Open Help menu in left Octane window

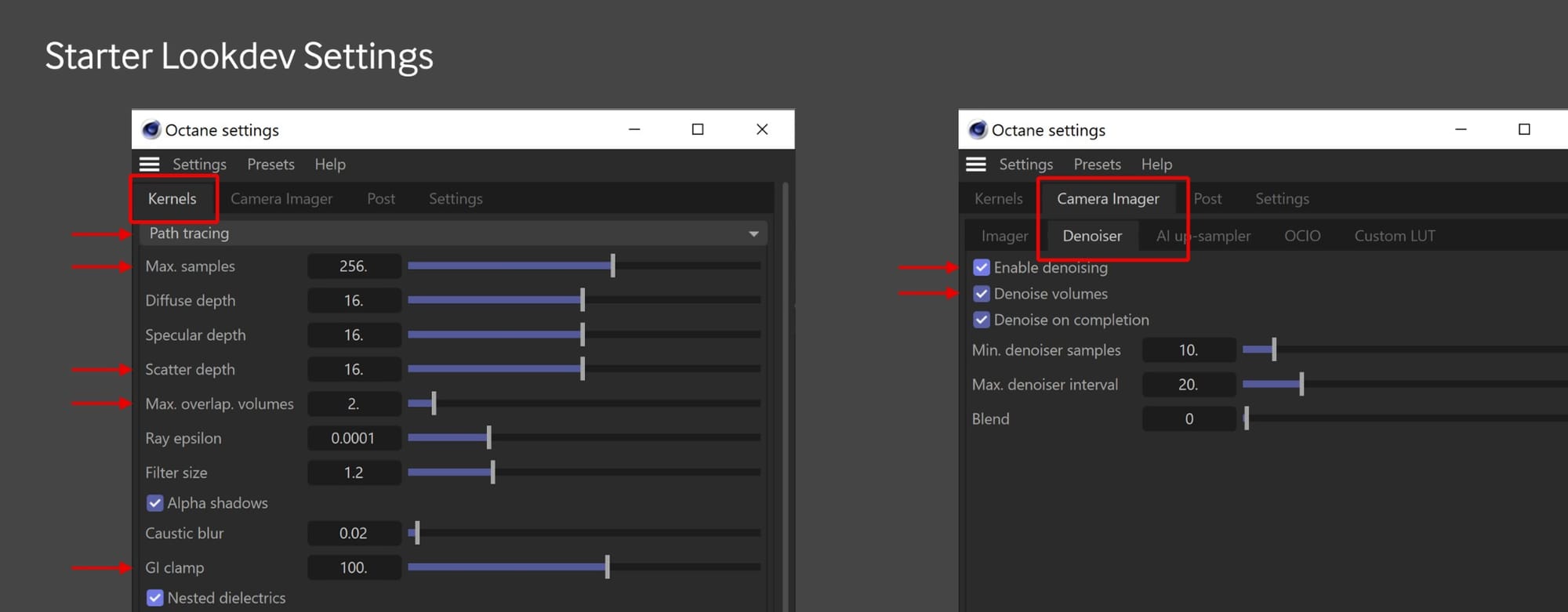pyautogui.click(x=330, y=164)
